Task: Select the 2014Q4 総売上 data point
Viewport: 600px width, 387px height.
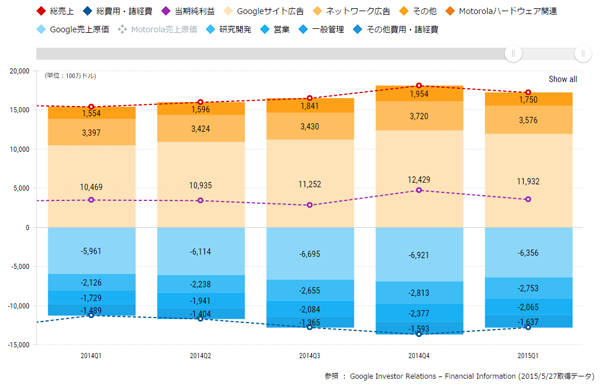Action: 419,85
